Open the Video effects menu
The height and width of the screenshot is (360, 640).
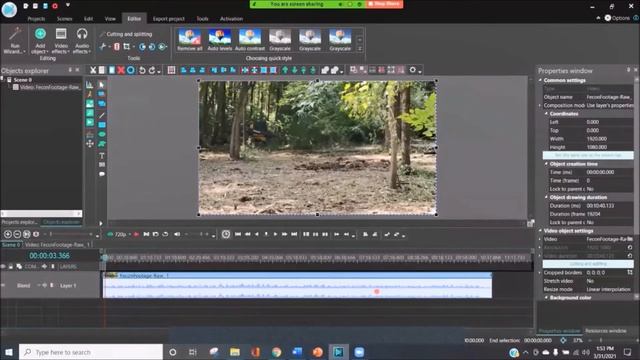point(61,41)
